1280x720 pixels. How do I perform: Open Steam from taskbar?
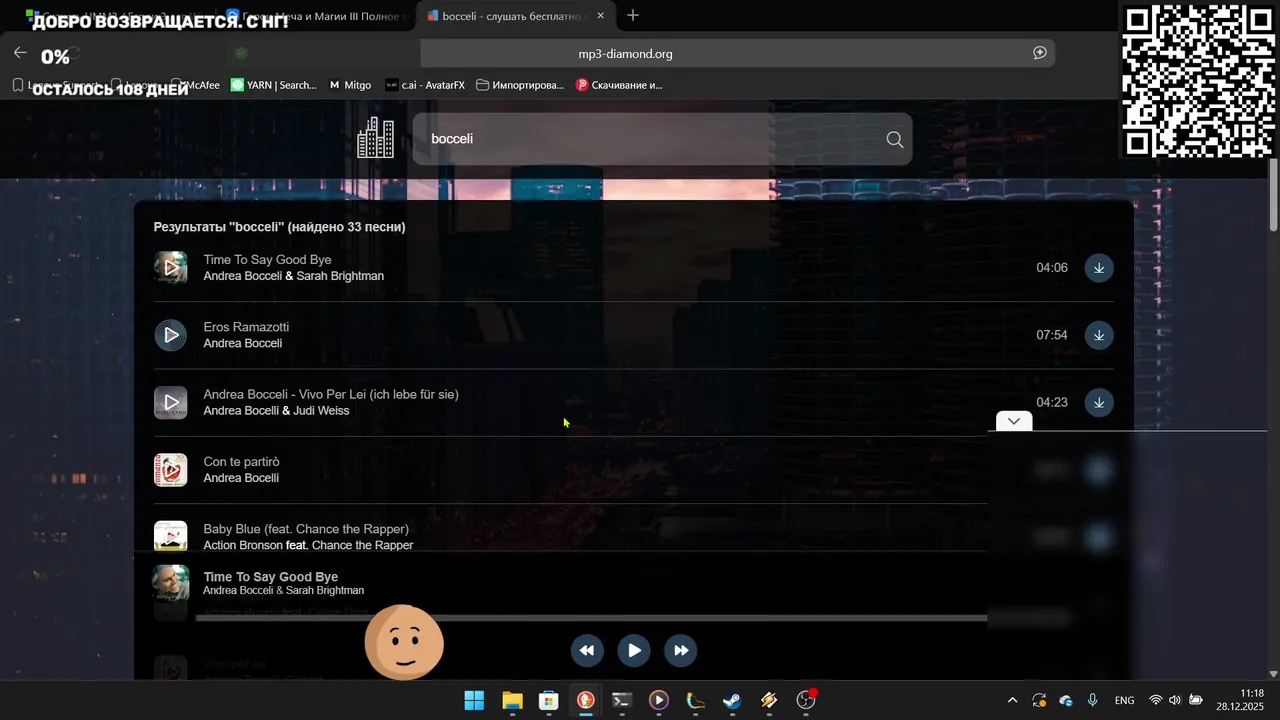point(732,700)
